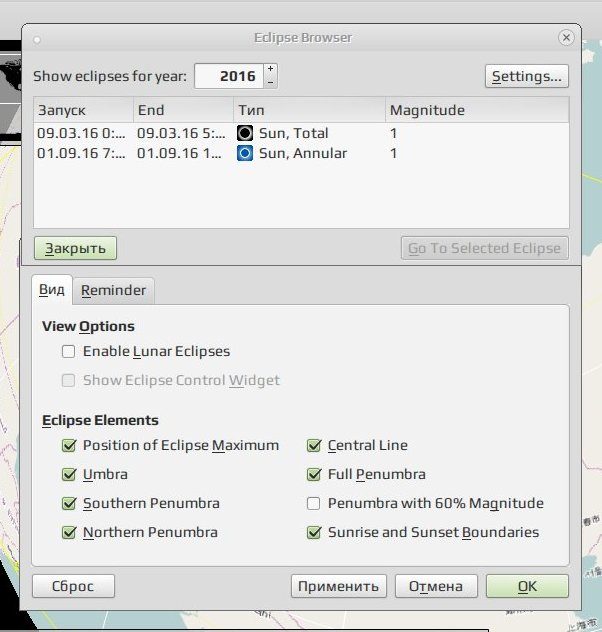This screenshot has width=602, height=632.
Task: Sort by the Запуск column header
Action: 83,110
